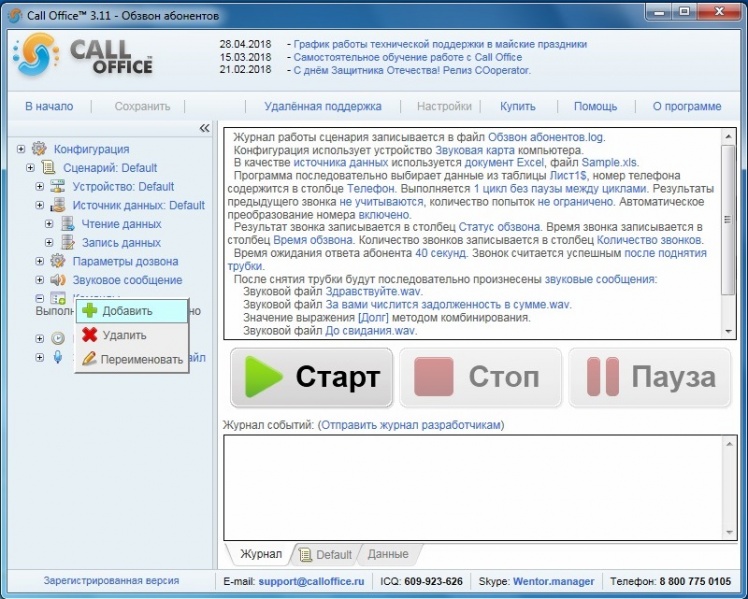This screenshot has width=748, height=599.
Task: Click the Чтение данных icon
Action: [67, 224]
